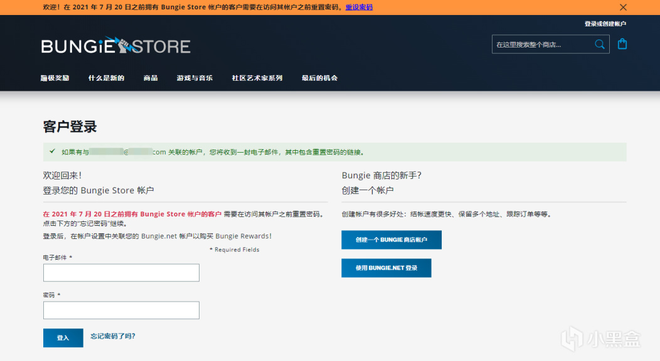Click the 重设密码 link in banner
This screenshot has width=660, height=361.
359,7
